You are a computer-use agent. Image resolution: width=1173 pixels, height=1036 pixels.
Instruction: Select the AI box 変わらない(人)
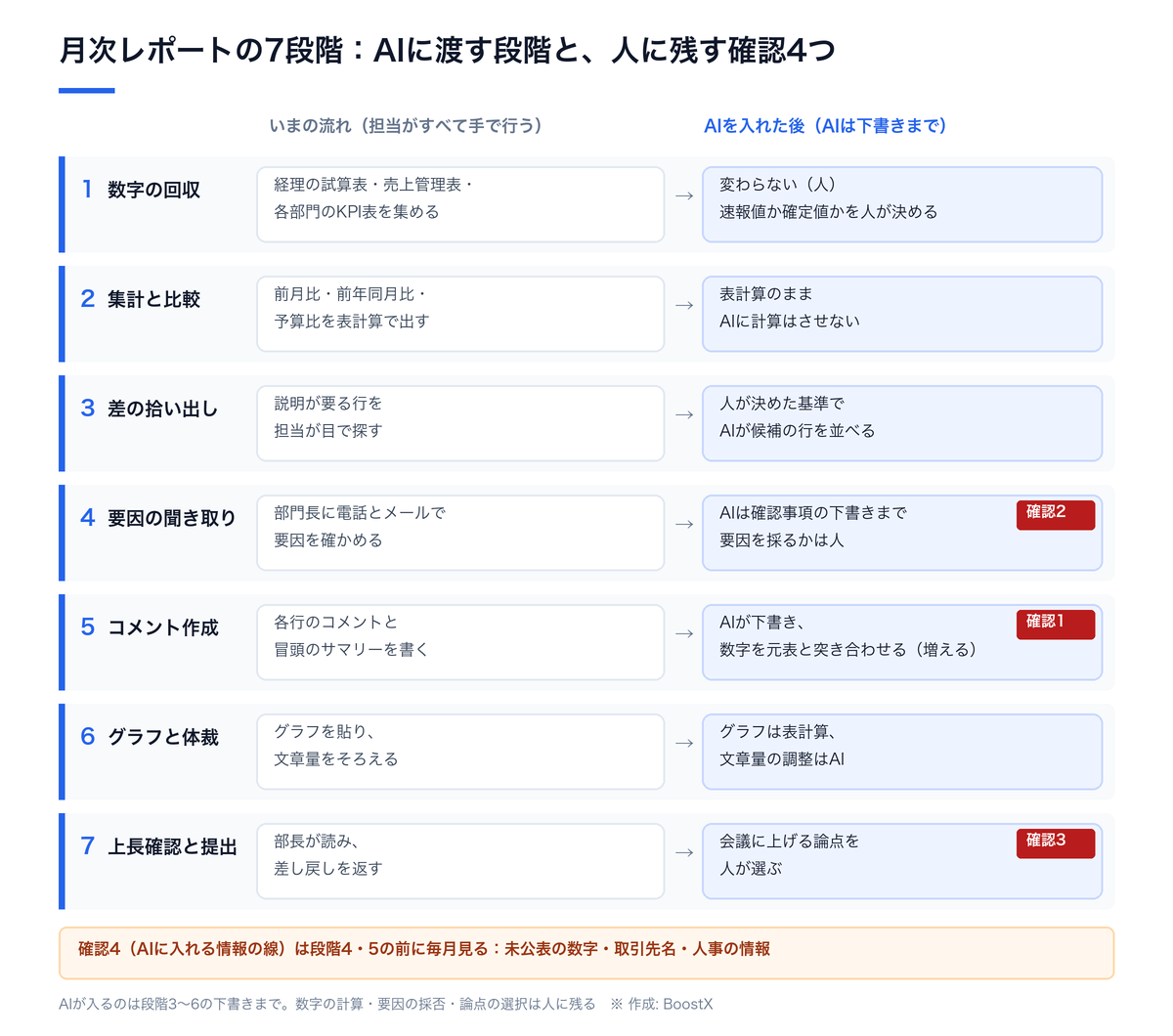(902, 204)
